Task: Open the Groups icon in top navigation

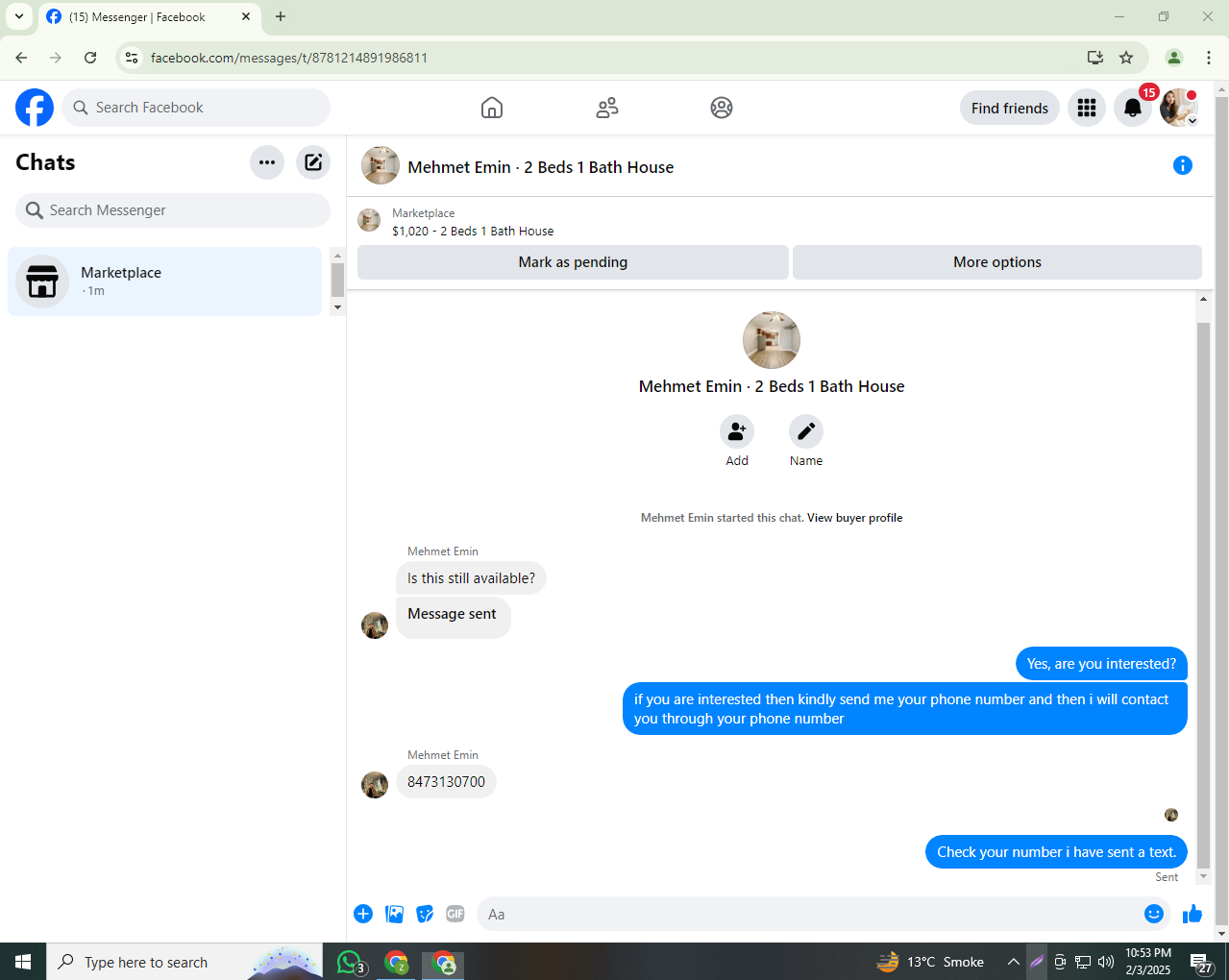Action: pyautogui.click(x=722, y=108)
